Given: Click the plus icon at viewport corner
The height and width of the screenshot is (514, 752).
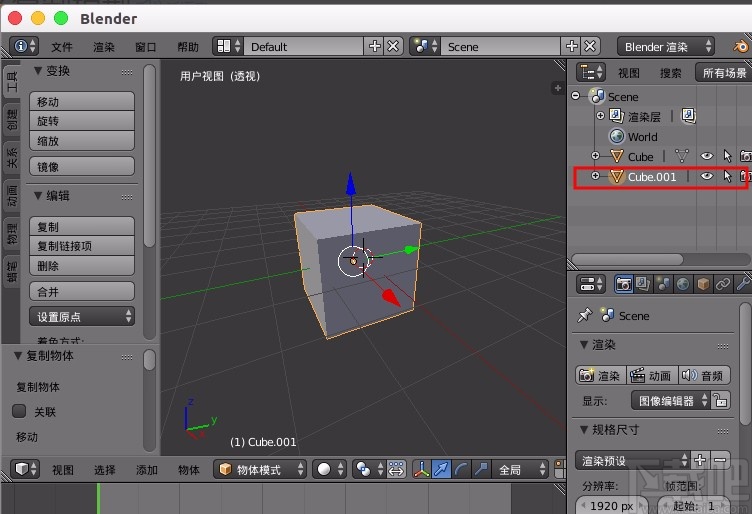Looking at the screenshot, I should pos(558,88).
